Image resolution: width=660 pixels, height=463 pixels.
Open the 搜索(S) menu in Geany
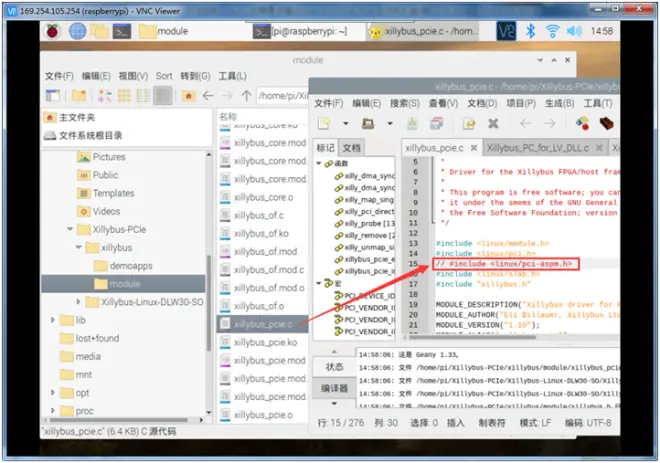(x=405, y=103)
